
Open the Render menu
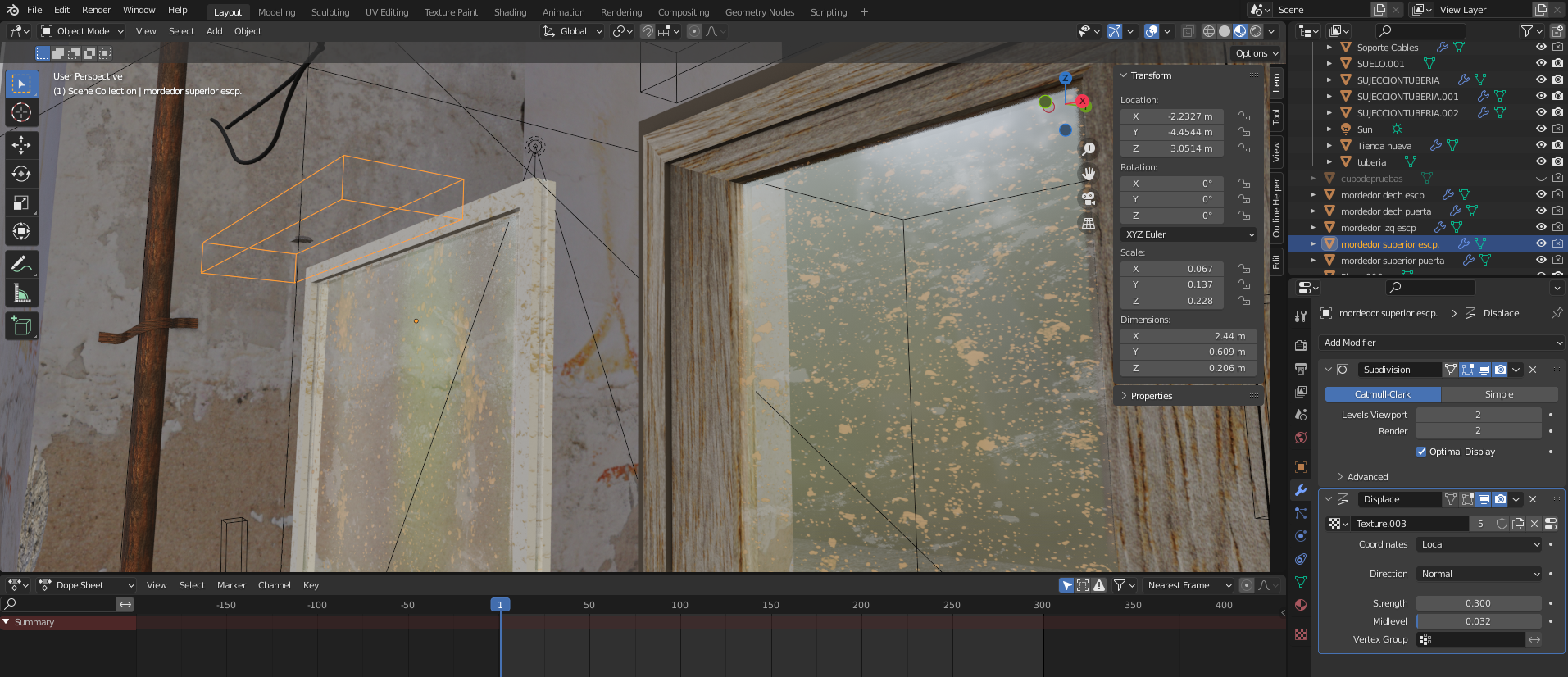97,10
